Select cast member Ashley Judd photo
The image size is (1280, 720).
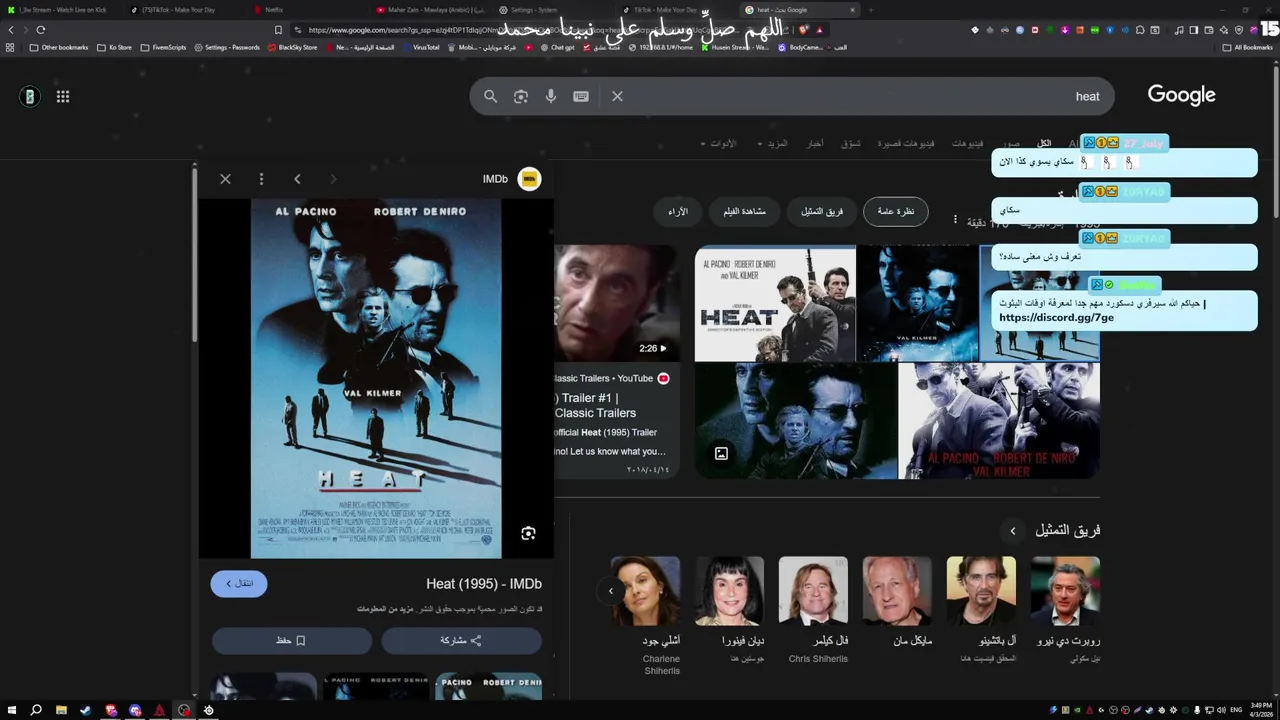coord(645,591)
